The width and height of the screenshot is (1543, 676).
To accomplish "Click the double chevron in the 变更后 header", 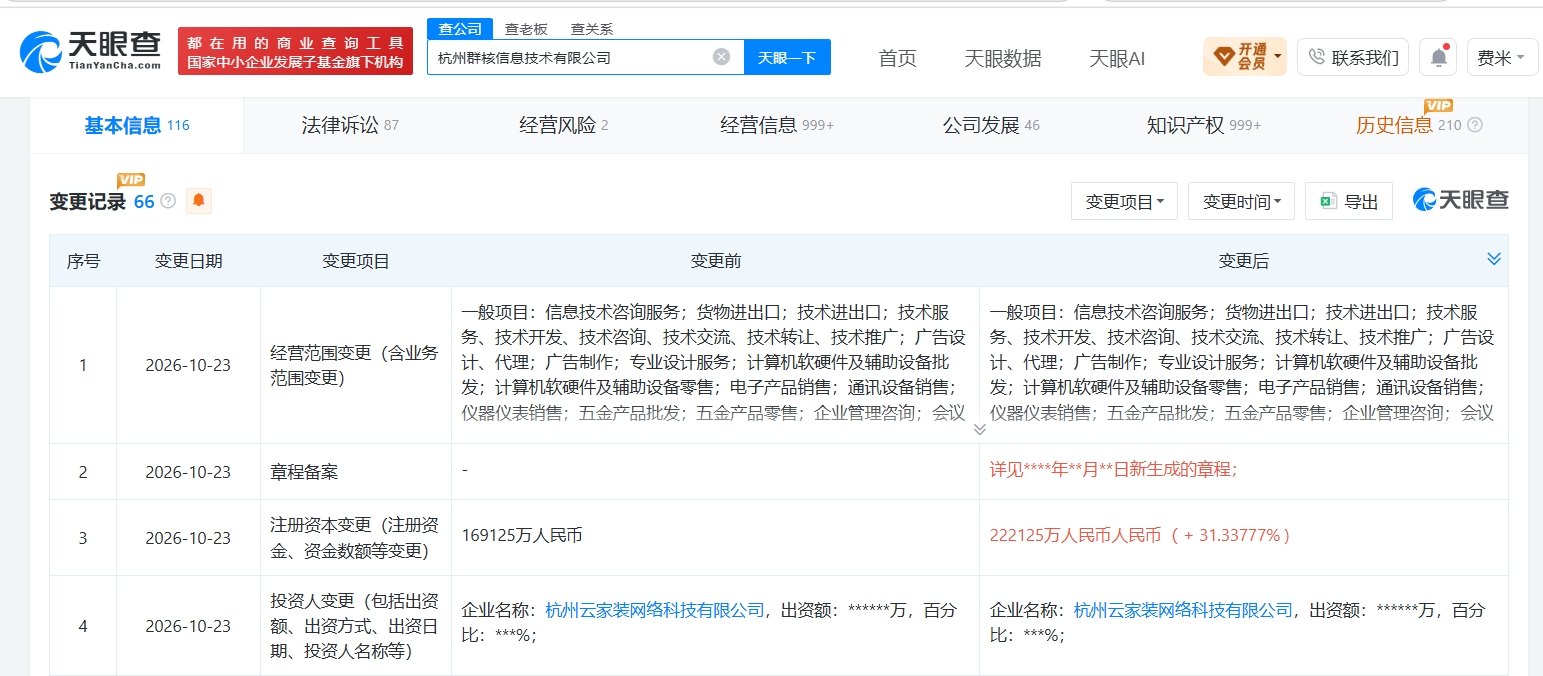I will point(1493,259).
